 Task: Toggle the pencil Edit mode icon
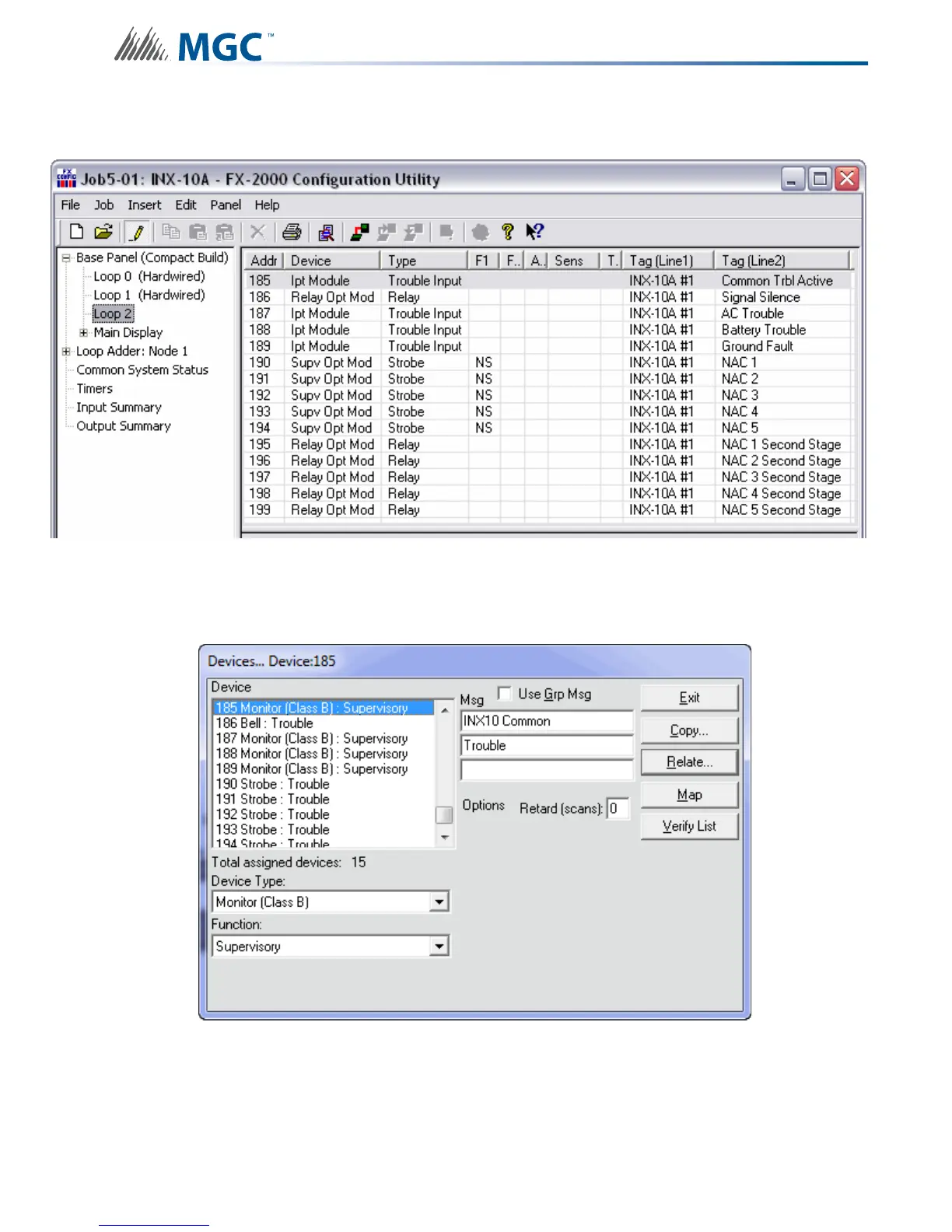tap(137, 232)
